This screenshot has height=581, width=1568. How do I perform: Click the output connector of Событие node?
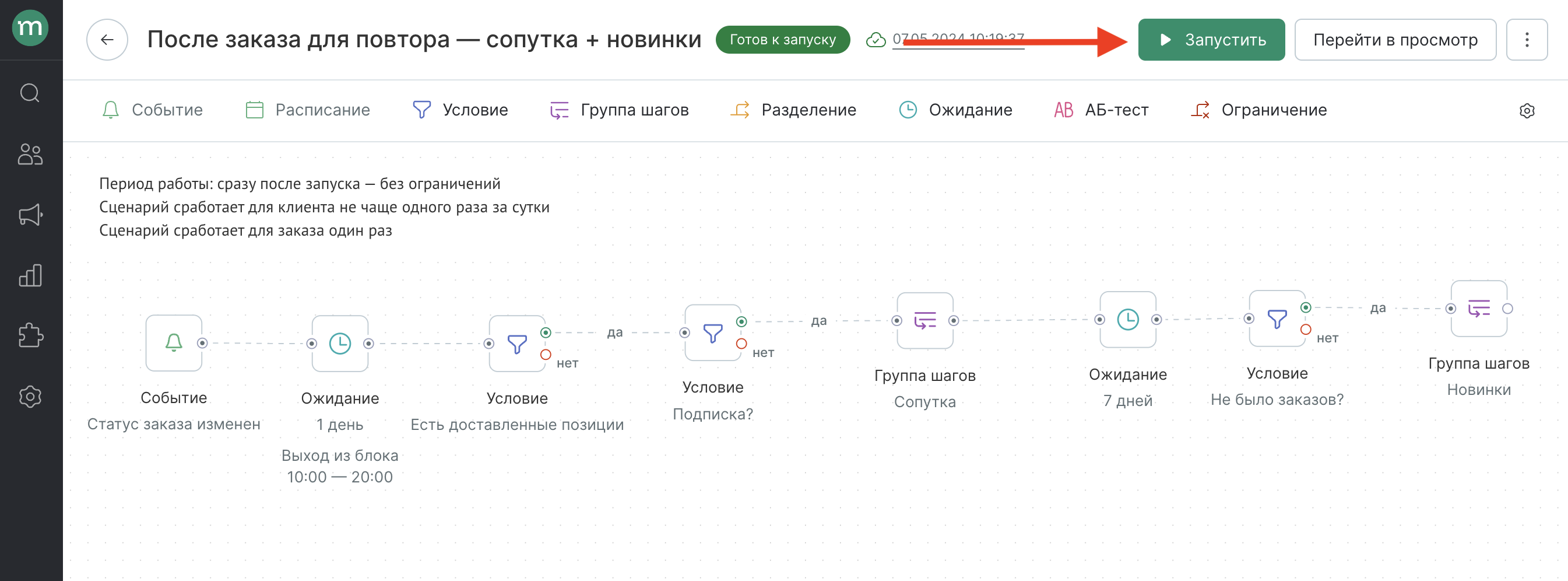202,344
